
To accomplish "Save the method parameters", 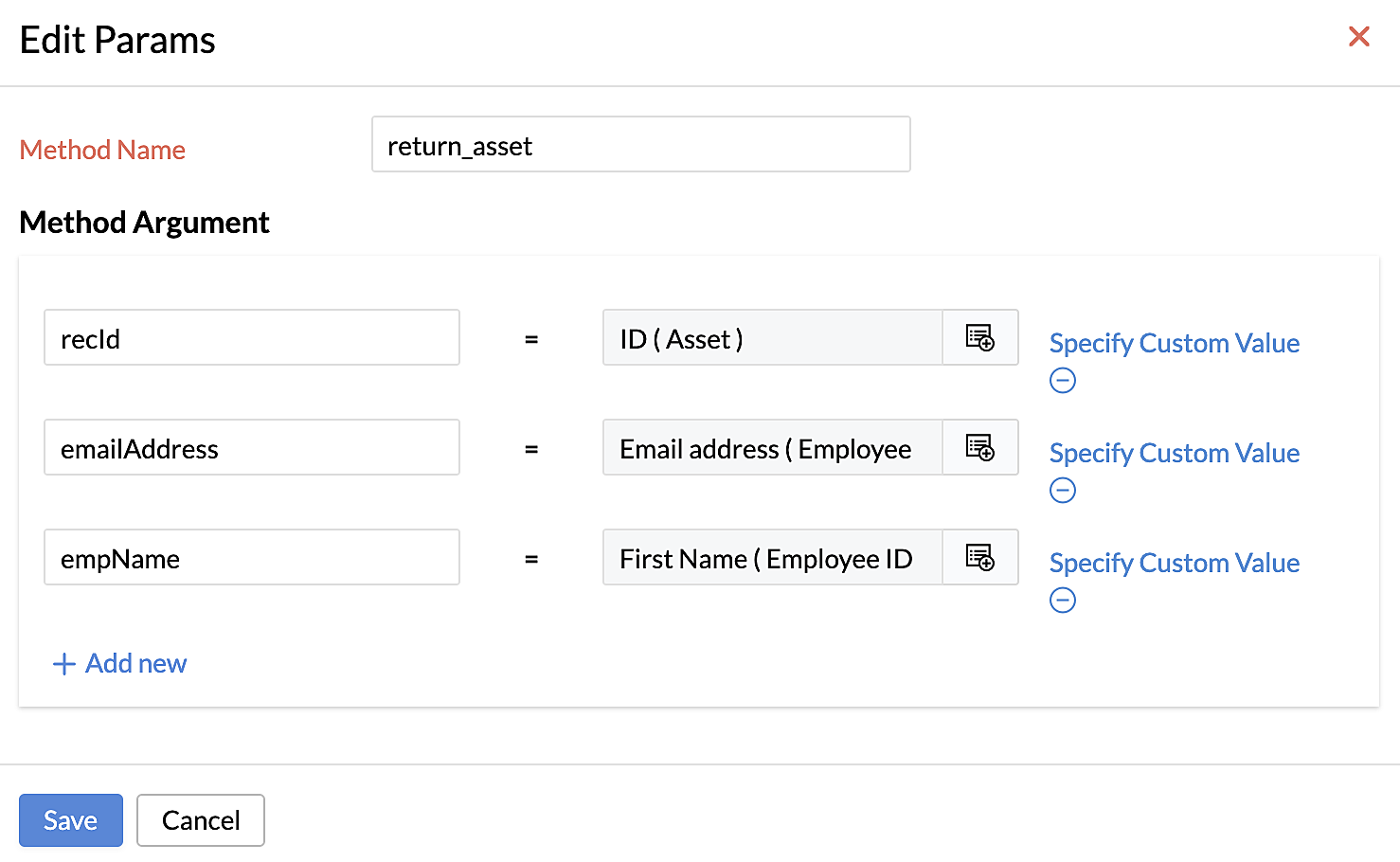I will (x=70, y=819).
